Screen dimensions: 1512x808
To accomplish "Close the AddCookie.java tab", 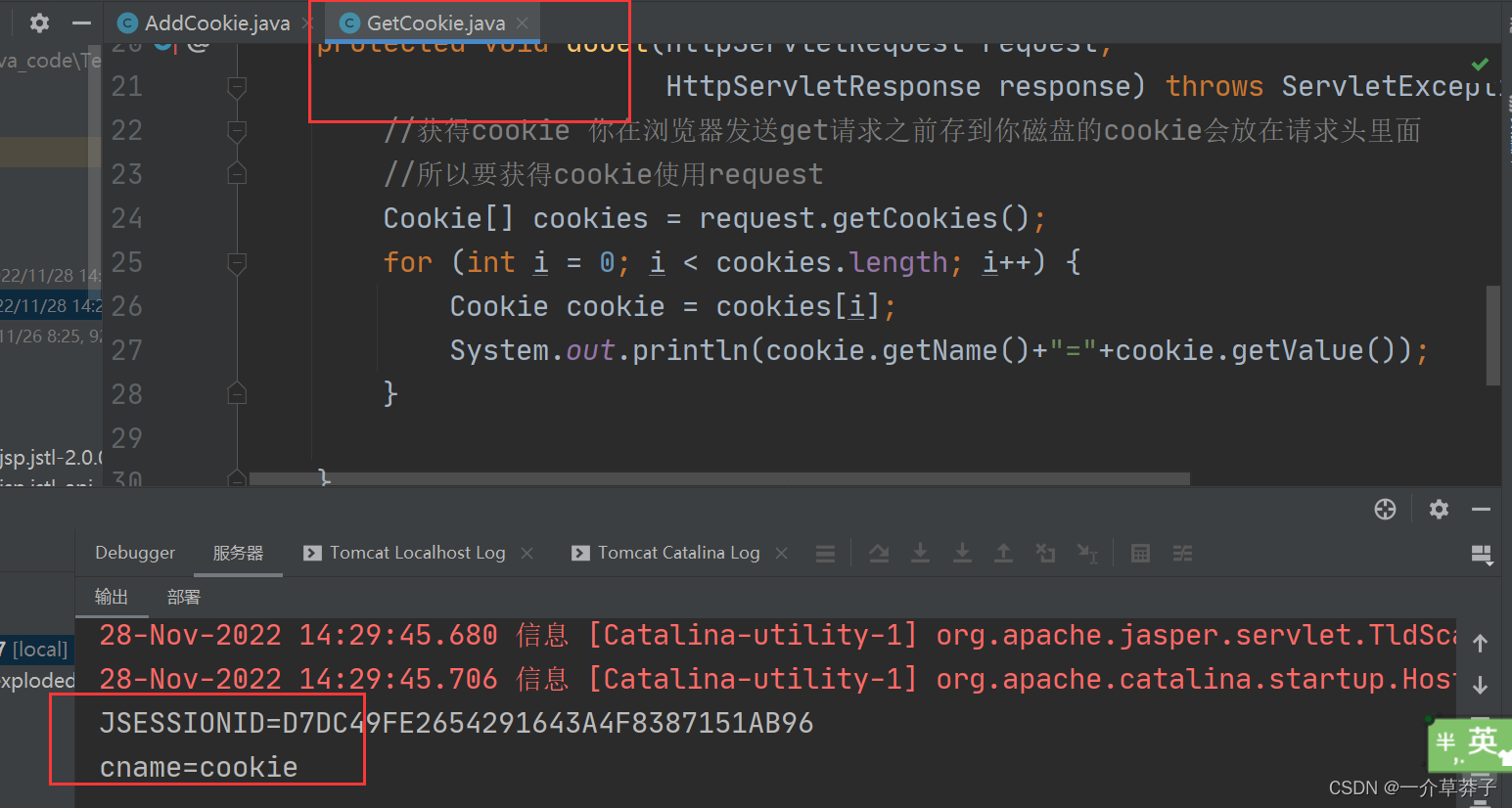I will click(x=307, y=22).
